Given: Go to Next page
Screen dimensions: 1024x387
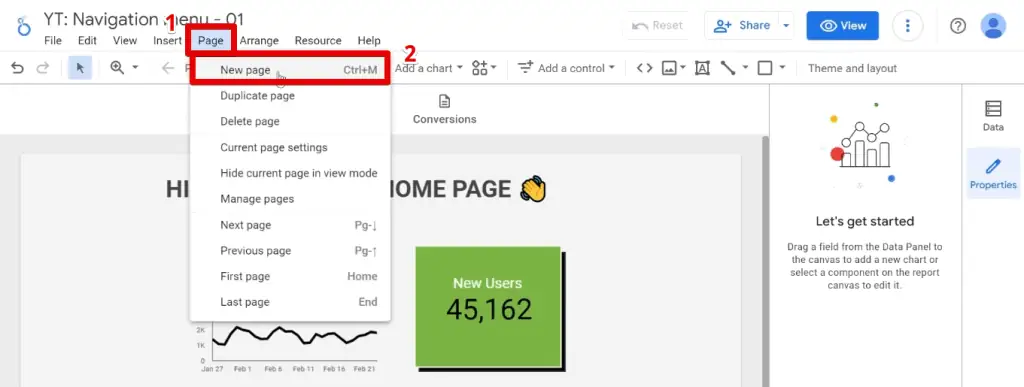Looking at the screenshot, I should [x=290, y=225].
